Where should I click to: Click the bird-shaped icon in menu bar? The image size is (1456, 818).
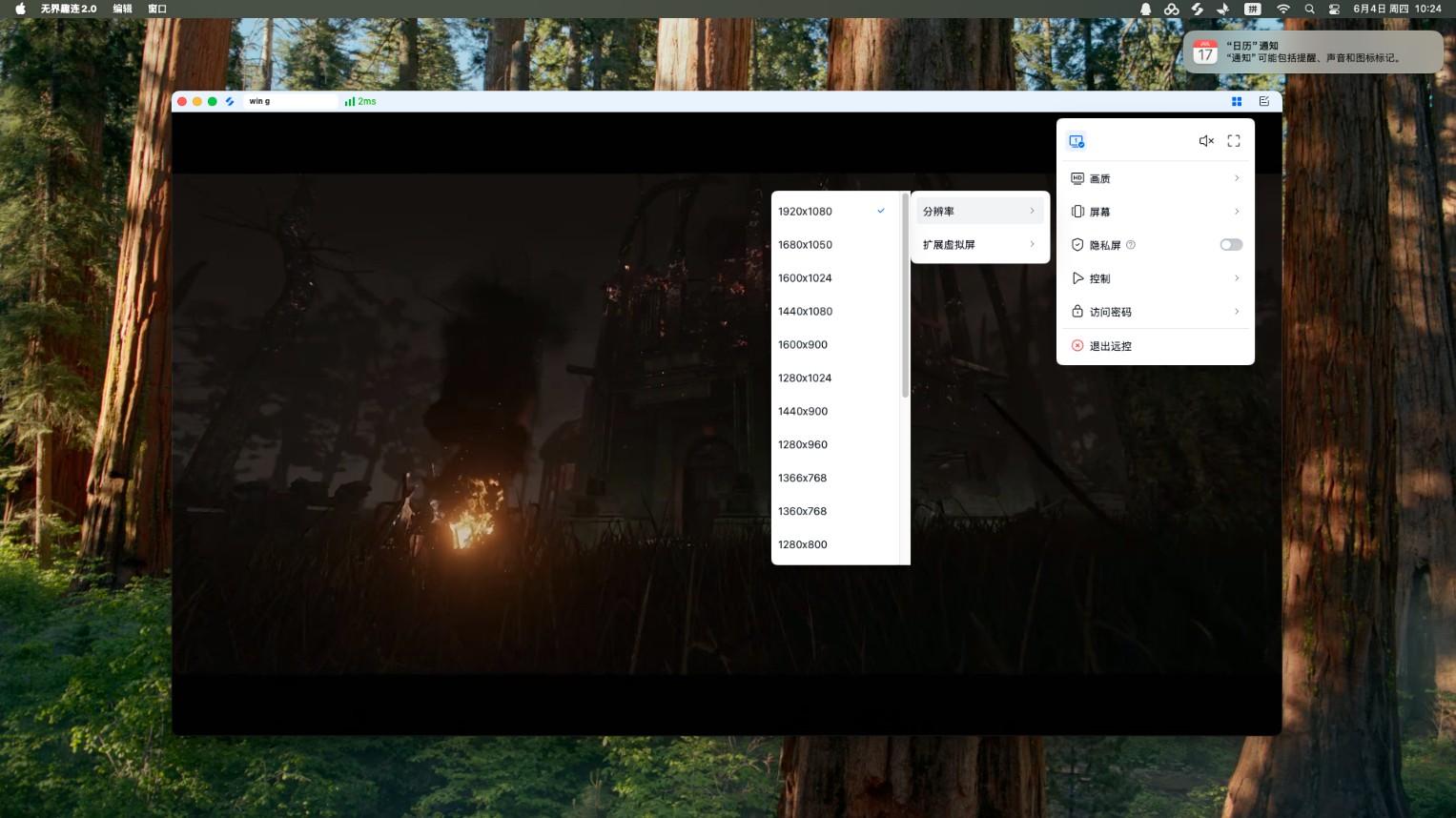click(x=1223, y=9)
